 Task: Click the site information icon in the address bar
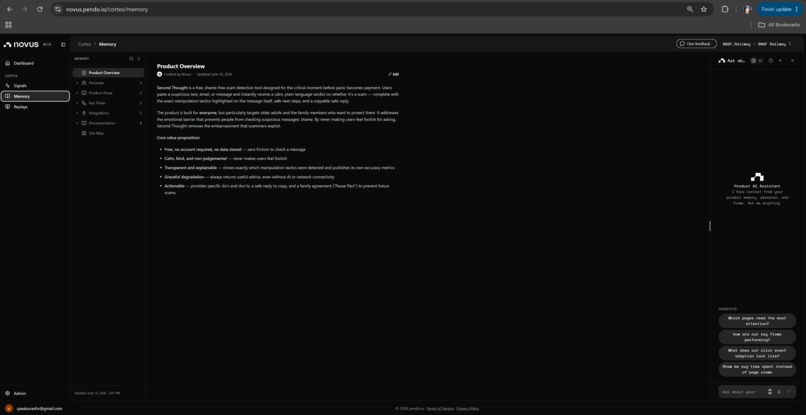click(58, 9)
